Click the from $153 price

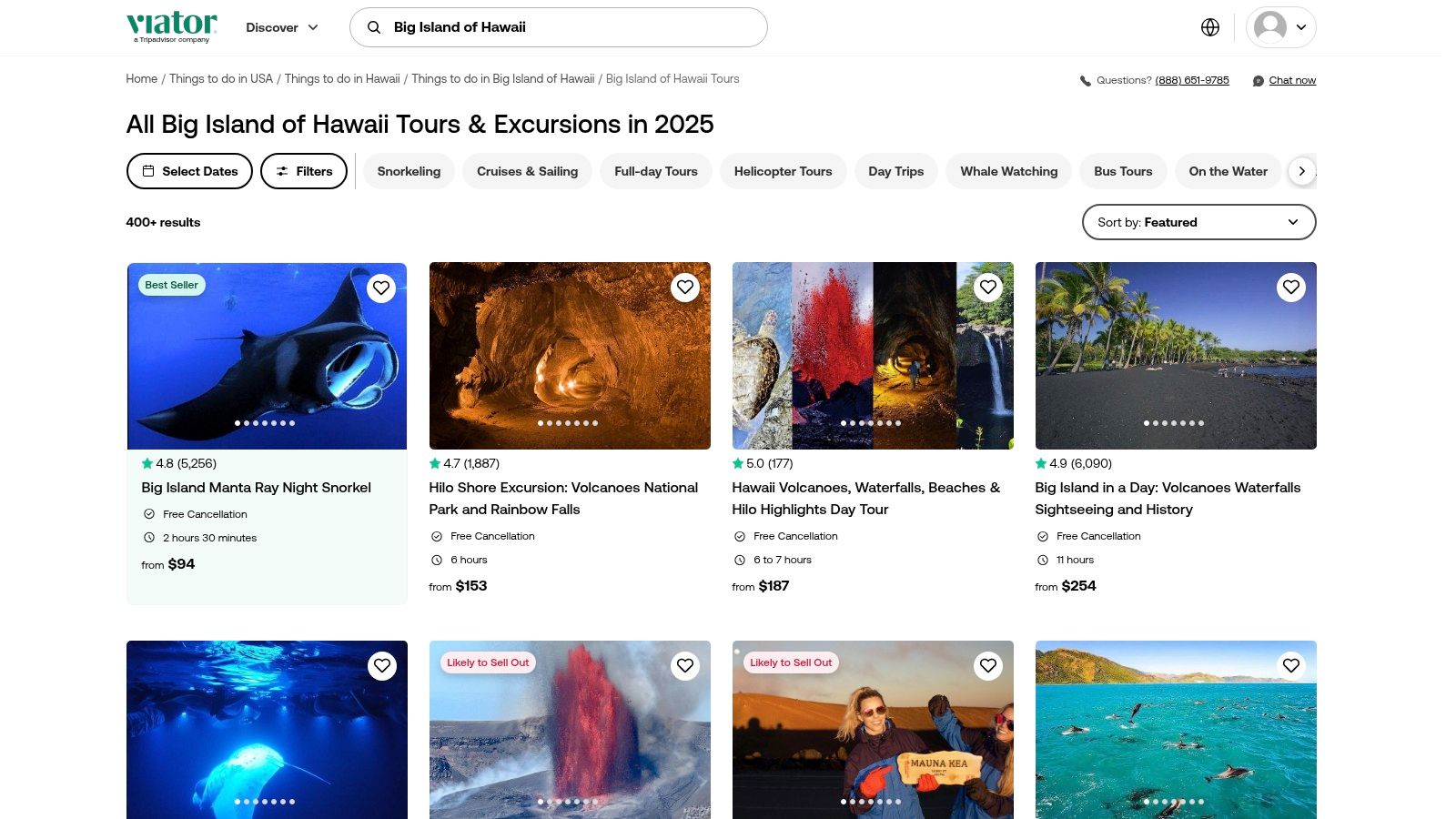[458, 586]
